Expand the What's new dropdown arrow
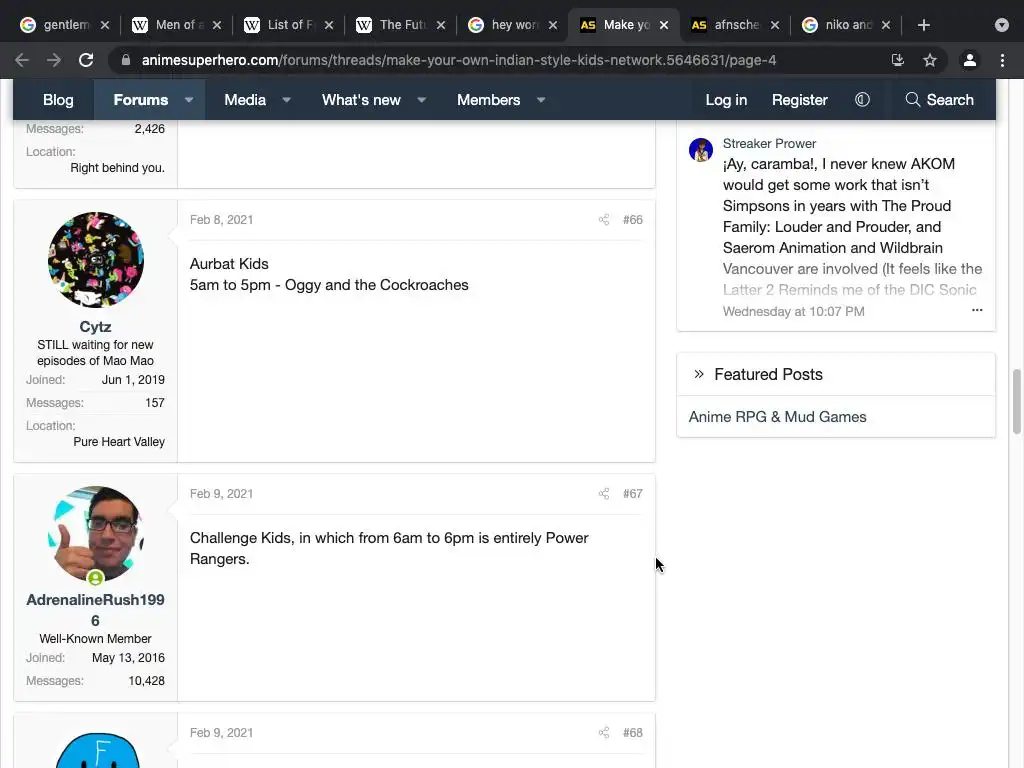Image resolution: width=1024 pixels, height=768 pixels. tap(422, 100)
